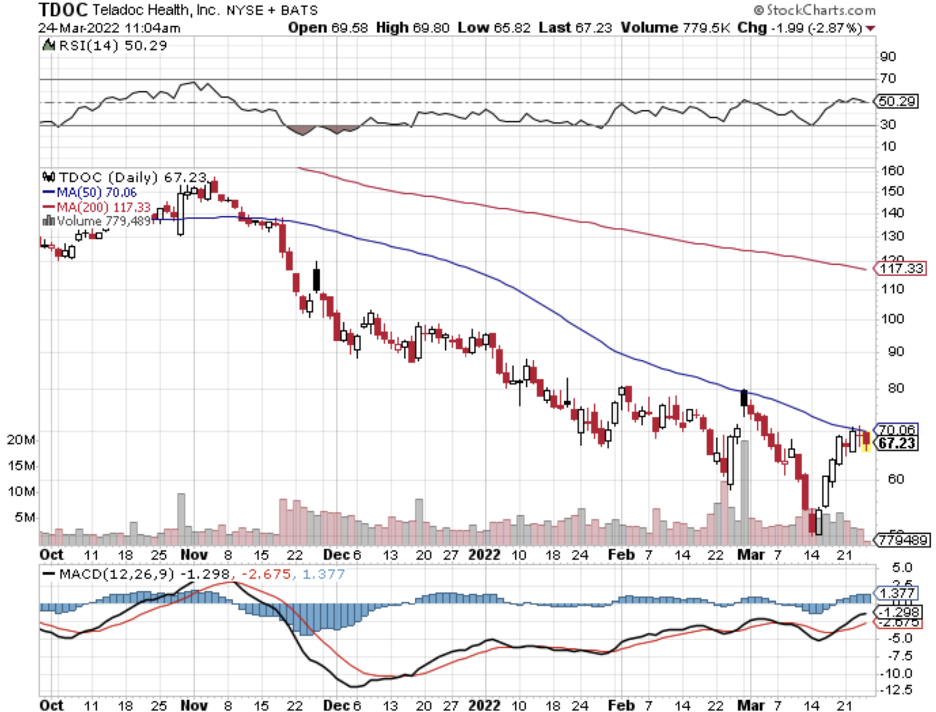Click the 50.29 RSI value tag
This screenshot has height=712, width=936.
tap(894, 102)
